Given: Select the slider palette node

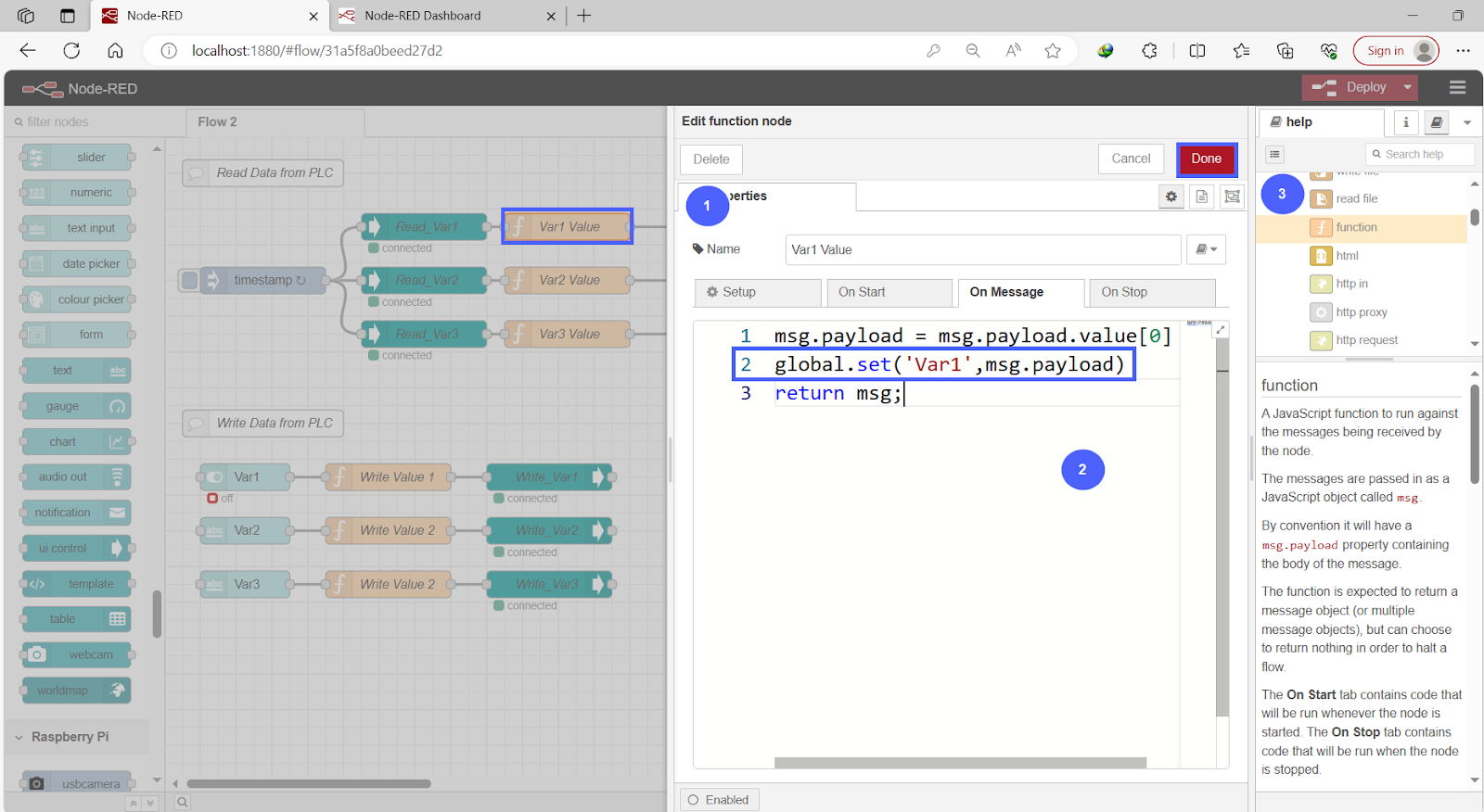Looking at the screenshot, I should tap(77, 158).
